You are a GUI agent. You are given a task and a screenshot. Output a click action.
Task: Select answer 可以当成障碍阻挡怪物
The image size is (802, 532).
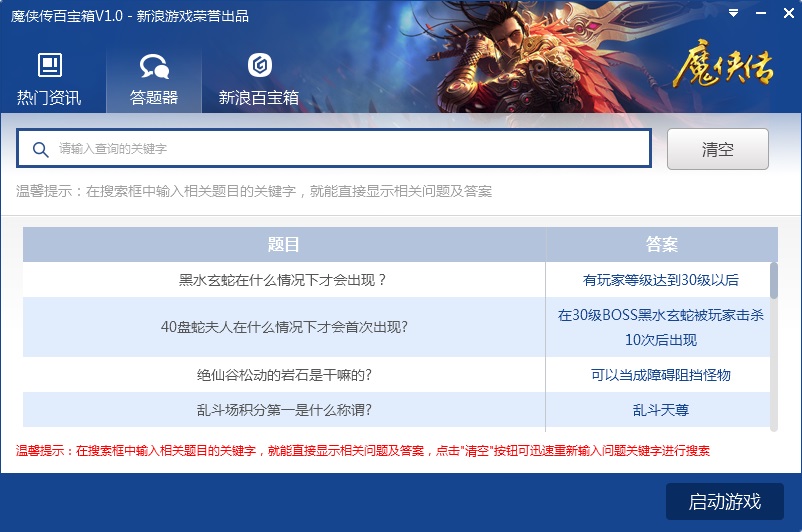click(x=661, y=375)
